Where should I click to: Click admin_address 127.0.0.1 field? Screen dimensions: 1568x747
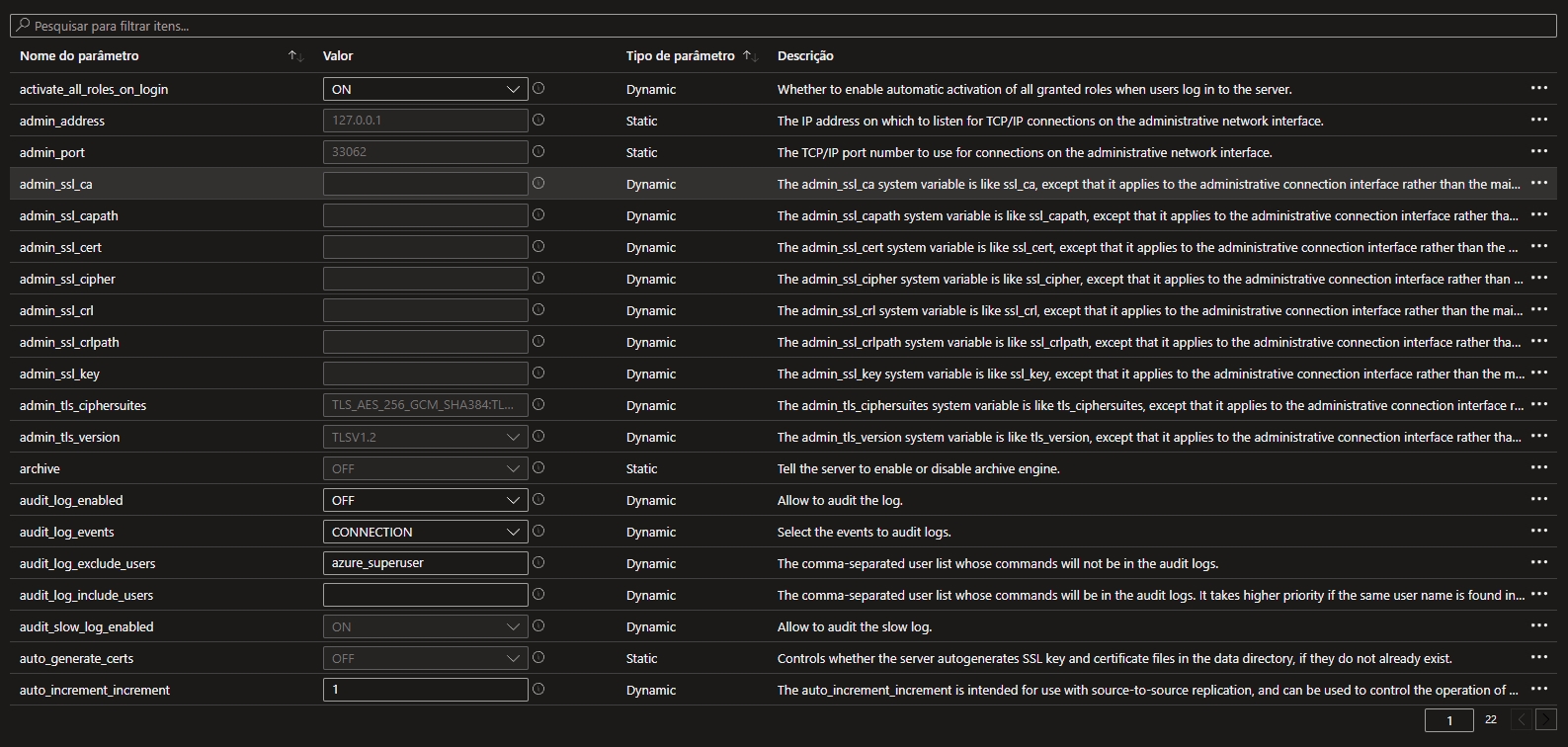425,121
